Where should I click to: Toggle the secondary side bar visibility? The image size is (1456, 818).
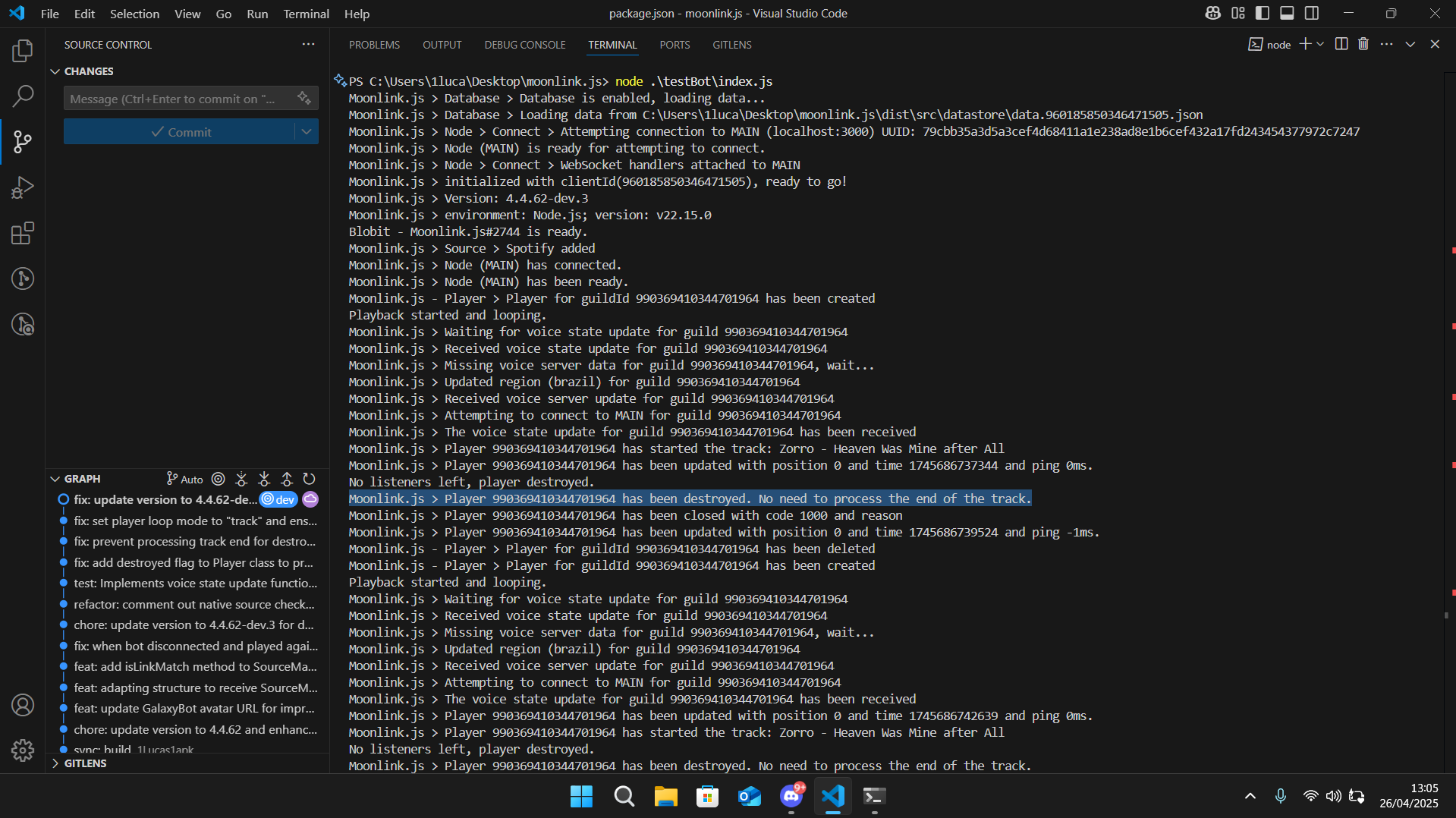1312,13
